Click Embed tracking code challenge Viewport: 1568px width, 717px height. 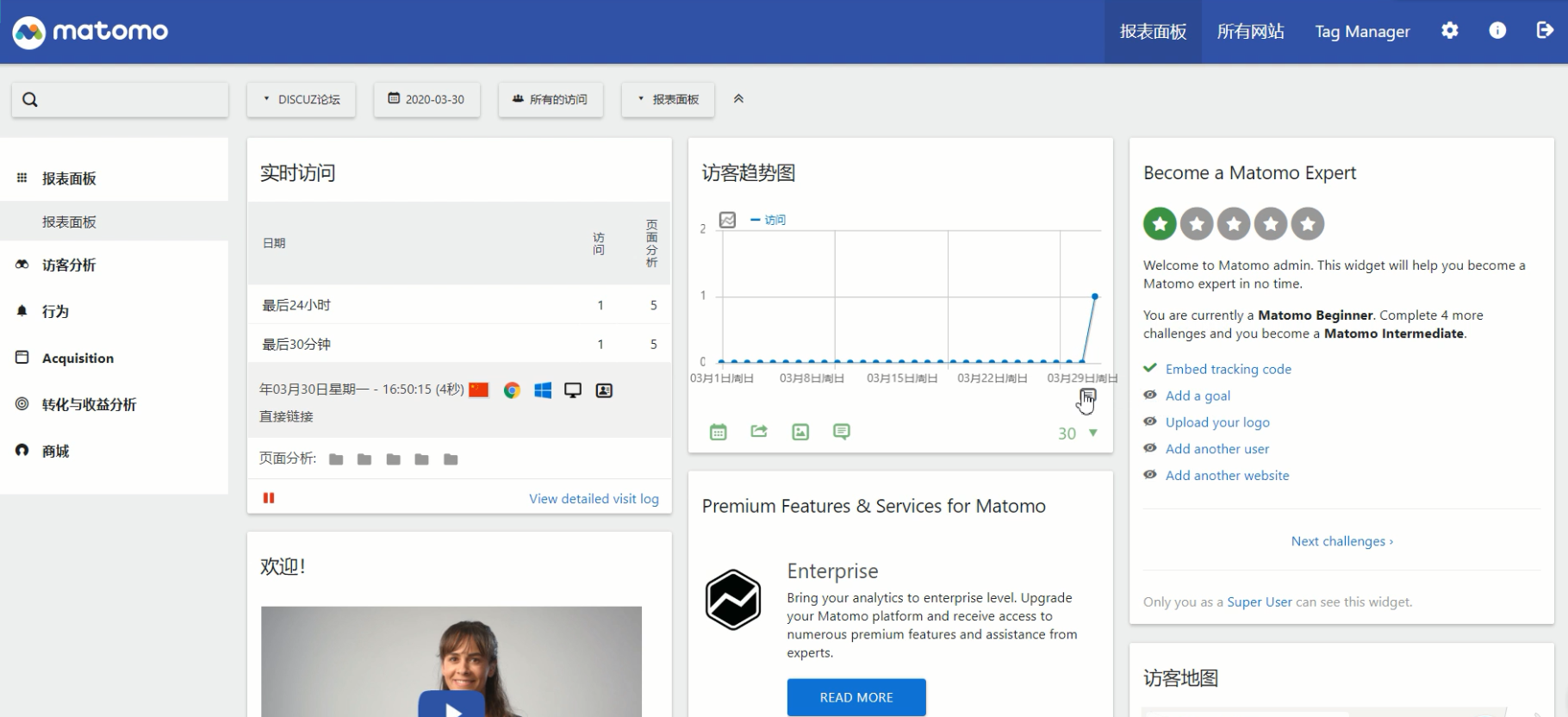point(1229,369)
